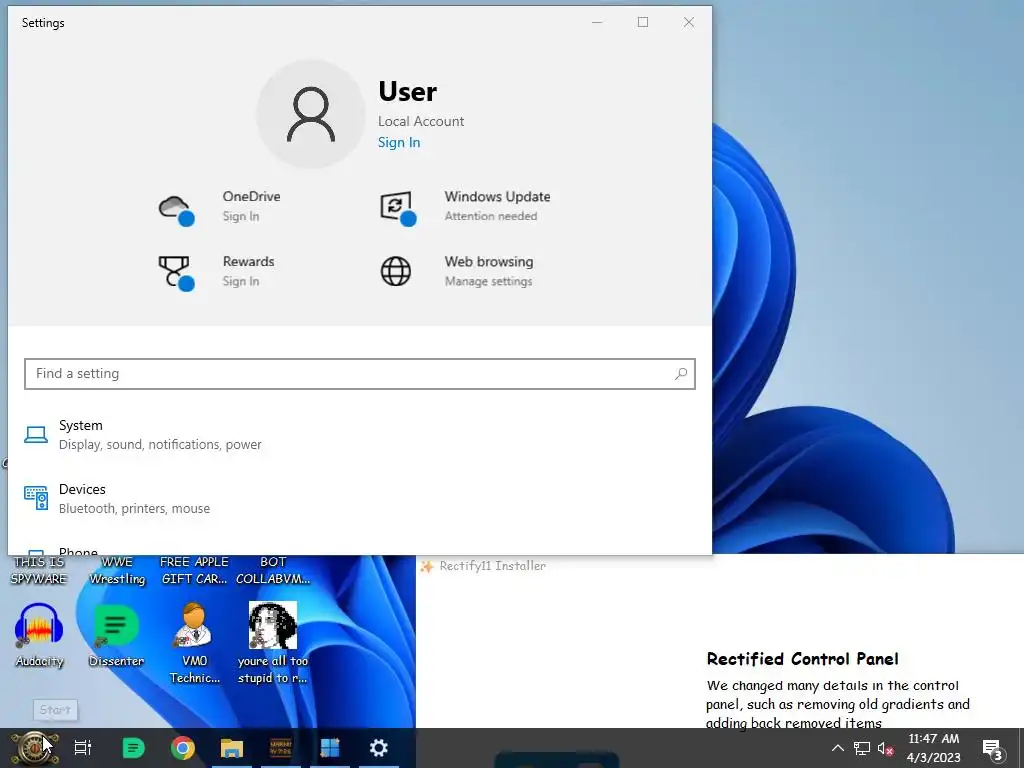1024x768 pixels.
Task: Select the VMO Technic... desktop shortcut
Action: coord(195,643)
